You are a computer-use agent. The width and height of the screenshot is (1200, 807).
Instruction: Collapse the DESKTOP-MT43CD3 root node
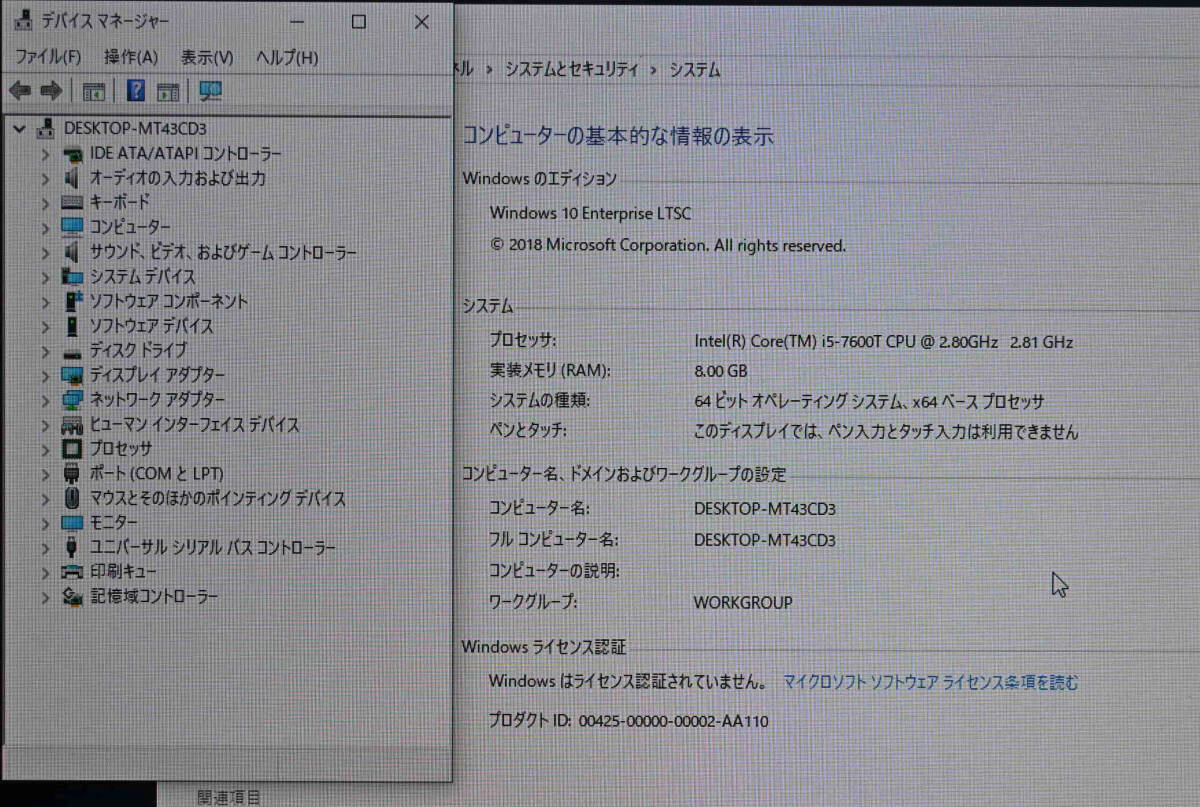point(20,128)
